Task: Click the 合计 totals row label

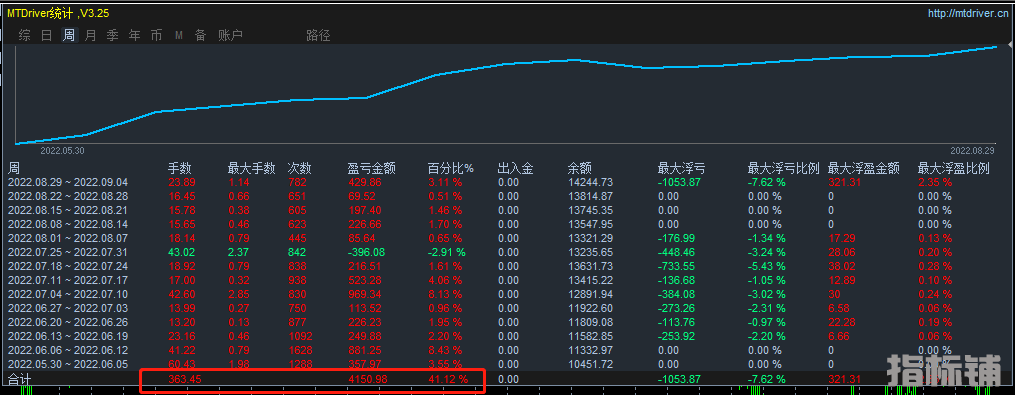Action: pos(19,379)
